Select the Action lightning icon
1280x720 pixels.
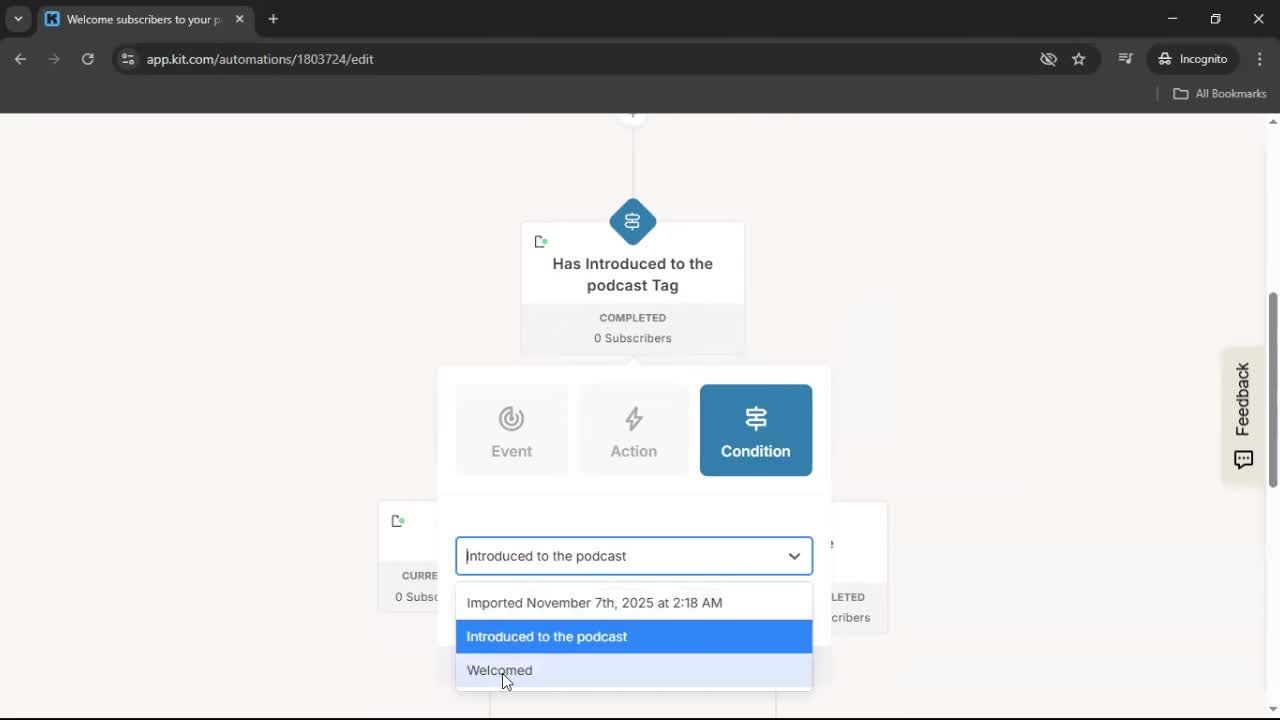[633, 419]
